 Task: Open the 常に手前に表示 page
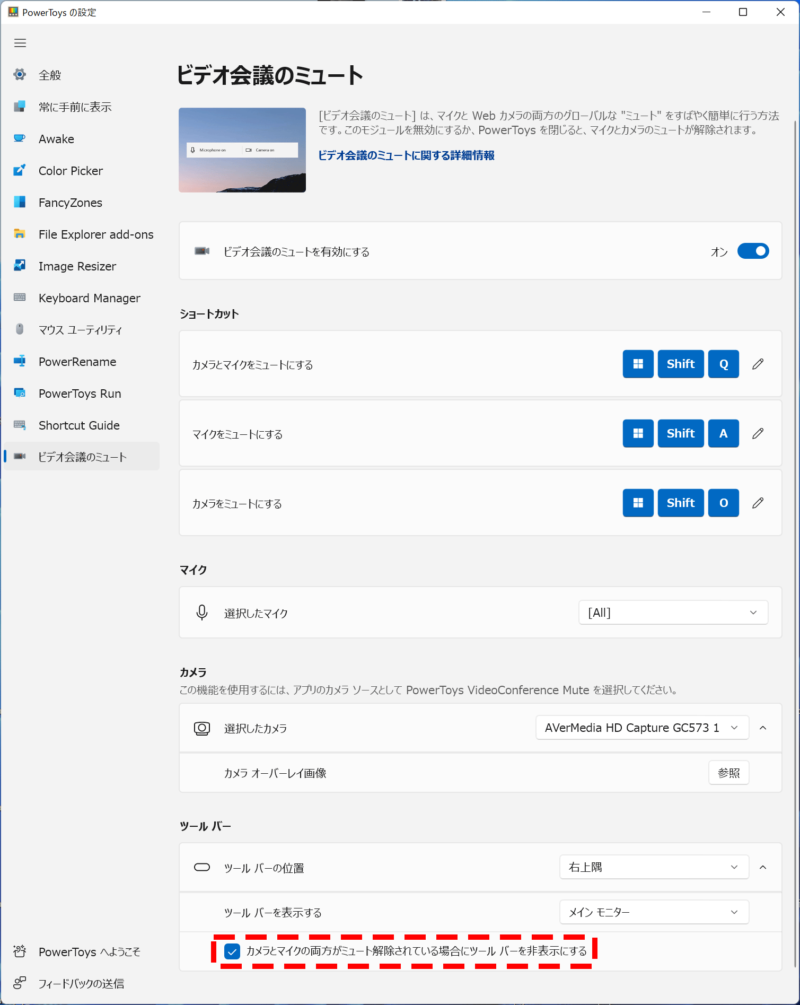click(x=81, y=107)
